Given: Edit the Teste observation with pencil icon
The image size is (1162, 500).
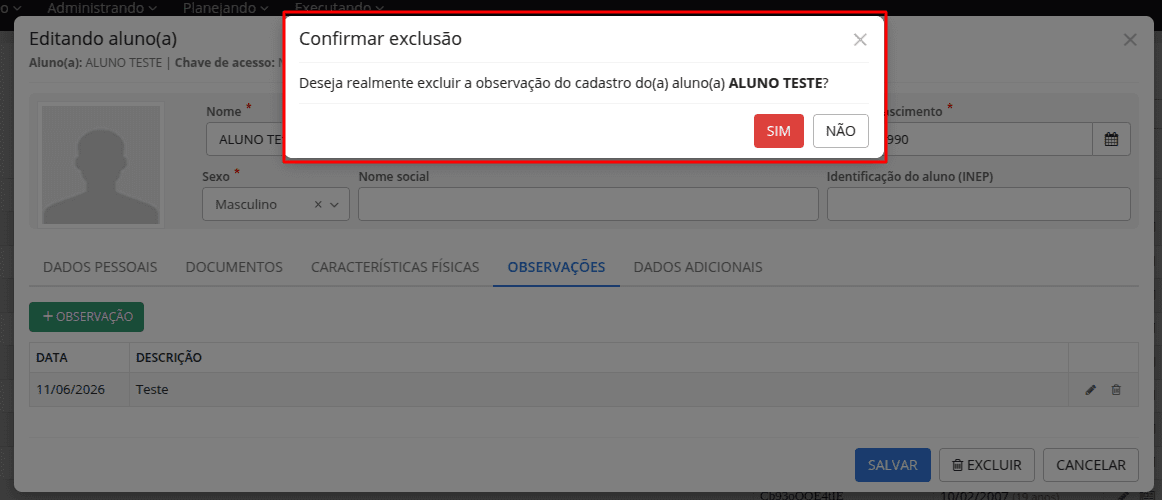Looking at the screenshot, I should tap(1090, 390).
